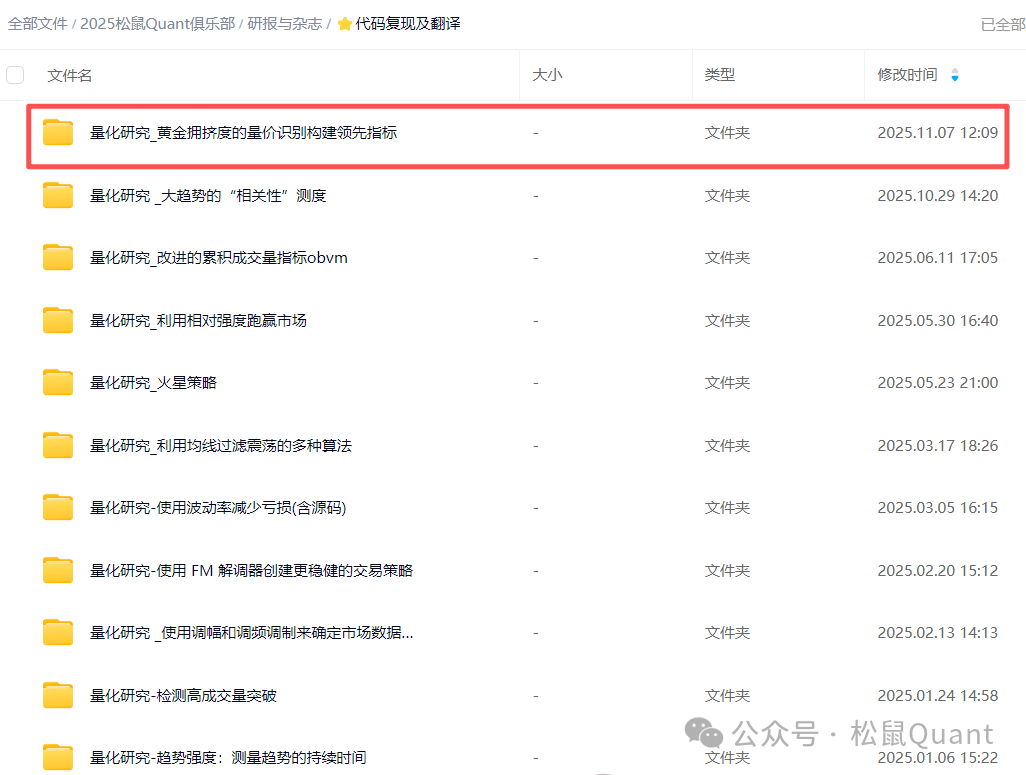Click the folder icon of 使用FM解调器创建更稳健的交易策略
This screenshot has height=775, width=1026.
click(57, 569)
